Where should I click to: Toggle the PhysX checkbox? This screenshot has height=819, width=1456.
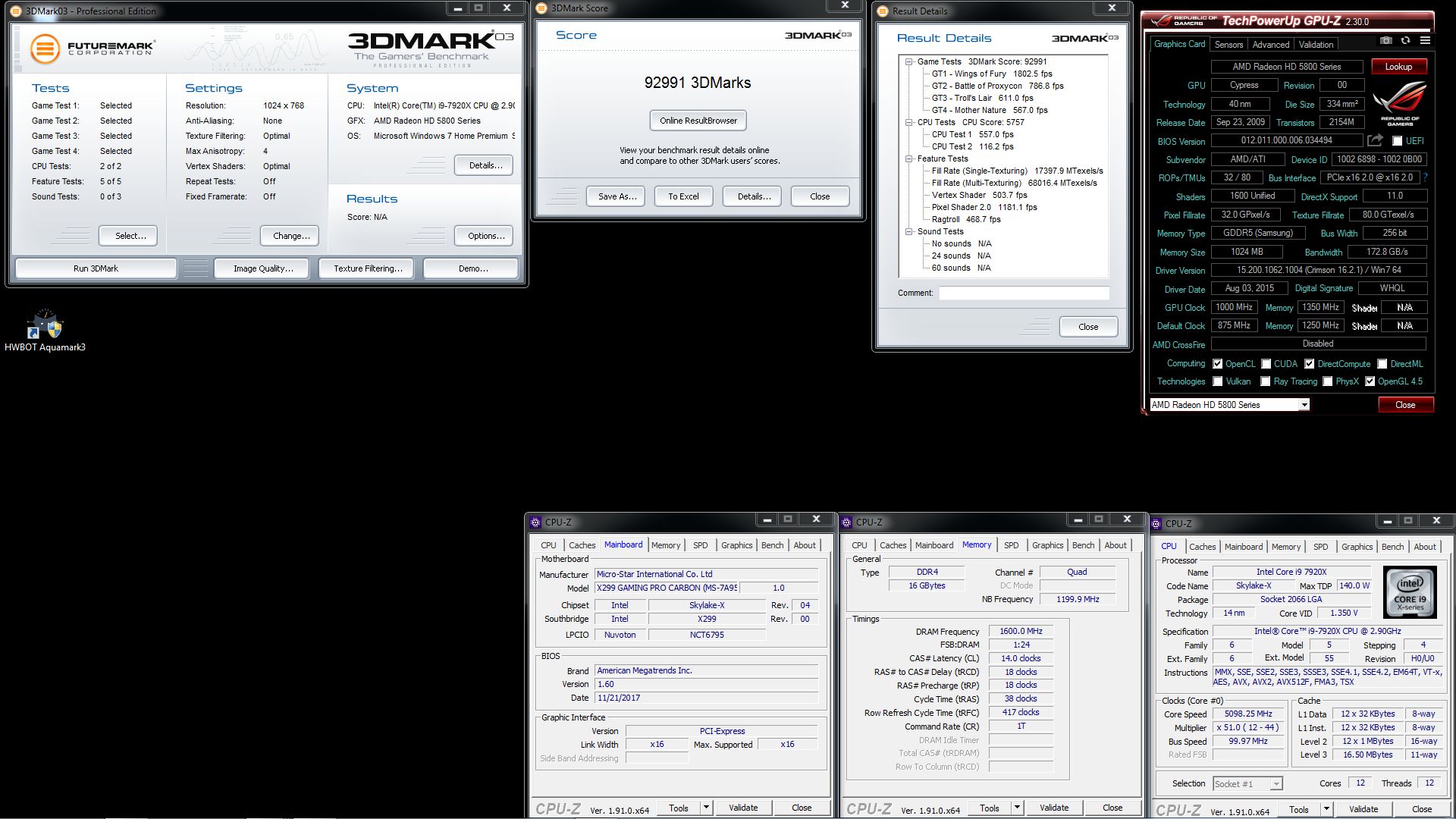(1327, 381)
